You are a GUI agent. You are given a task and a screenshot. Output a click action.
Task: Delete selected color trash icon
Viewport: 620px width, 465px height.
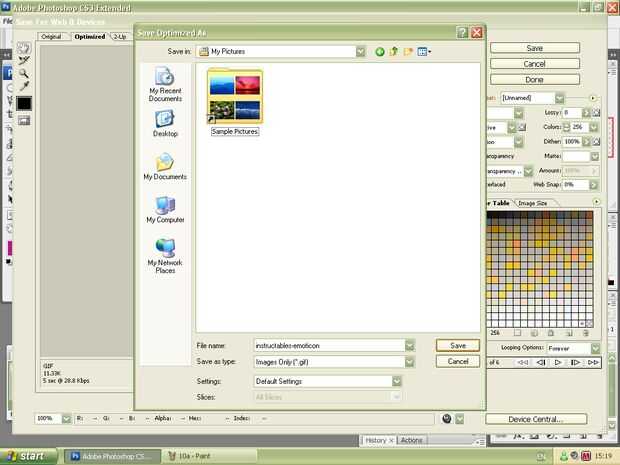[586, 333]
